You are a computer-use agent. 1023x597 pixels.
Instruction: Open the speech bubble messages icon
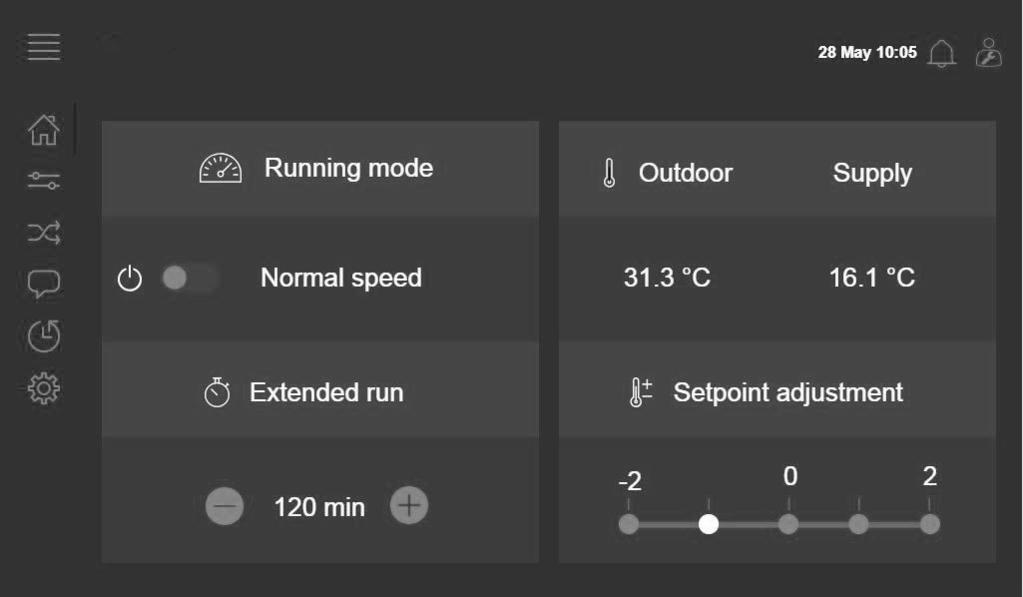point(44,284)
